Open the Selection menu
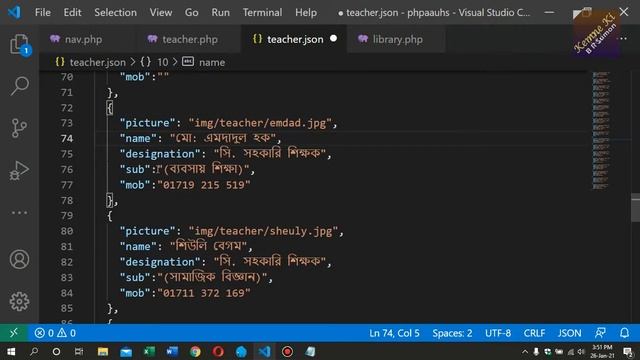 click(116, 13)
